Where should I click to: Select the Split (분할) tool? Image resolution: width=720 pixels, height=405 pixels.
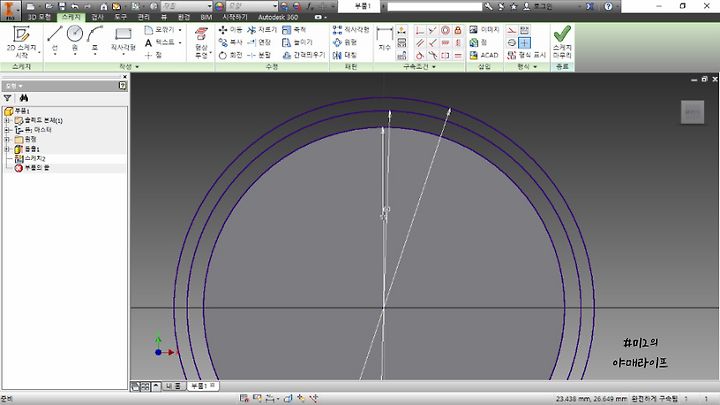[x=259, y=55]
